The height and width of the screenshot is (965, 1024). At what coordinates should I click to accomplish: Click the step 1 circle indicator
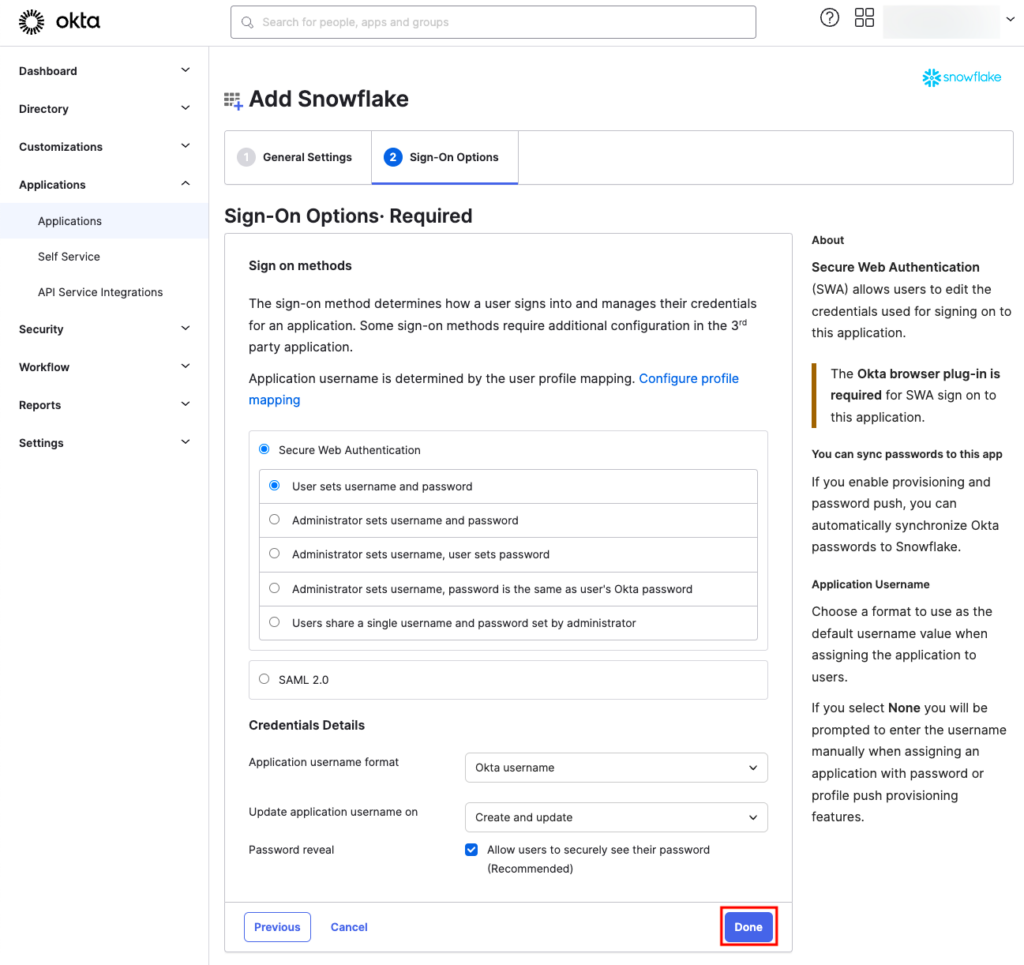(246, 157)
